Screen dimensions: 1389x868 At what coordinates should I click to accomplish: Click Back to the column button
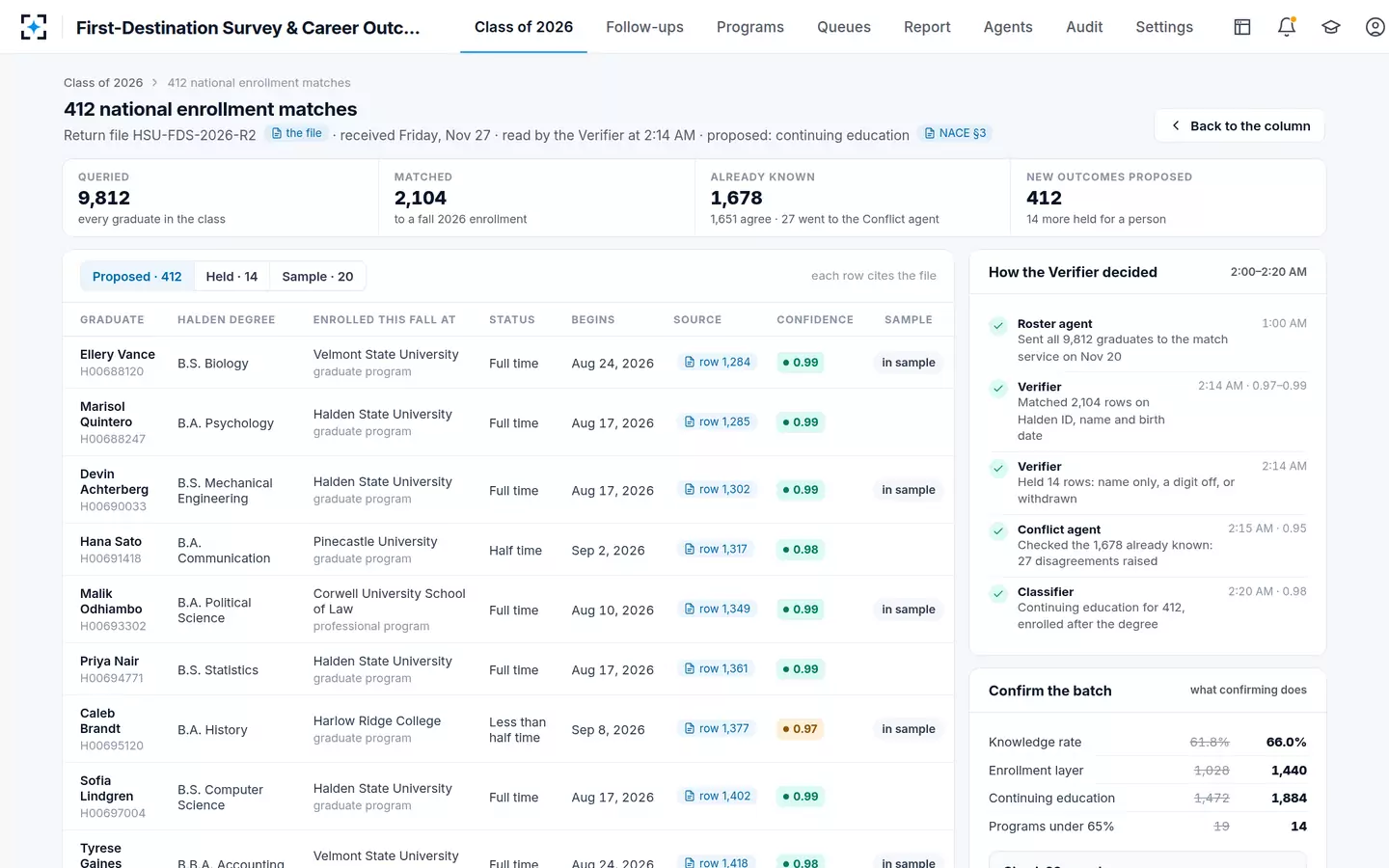pos(1239,126)
